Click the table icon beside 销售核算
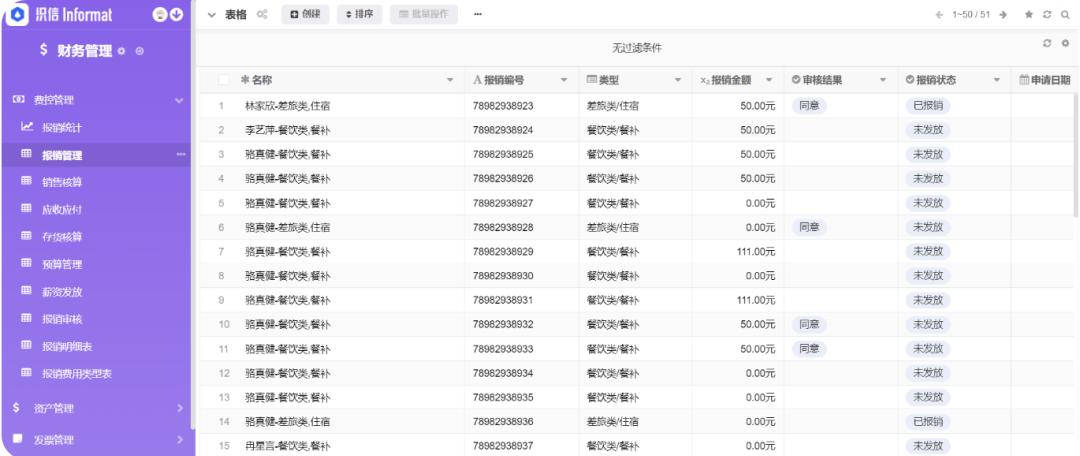1080x456 pixels. tap(26, 181)
